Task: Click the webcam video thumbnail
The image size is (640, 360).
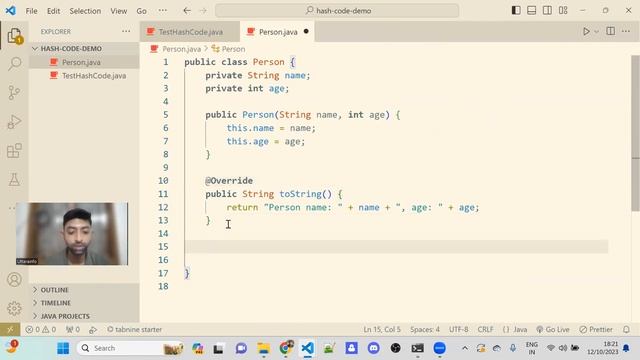Action: coord(72,234)
